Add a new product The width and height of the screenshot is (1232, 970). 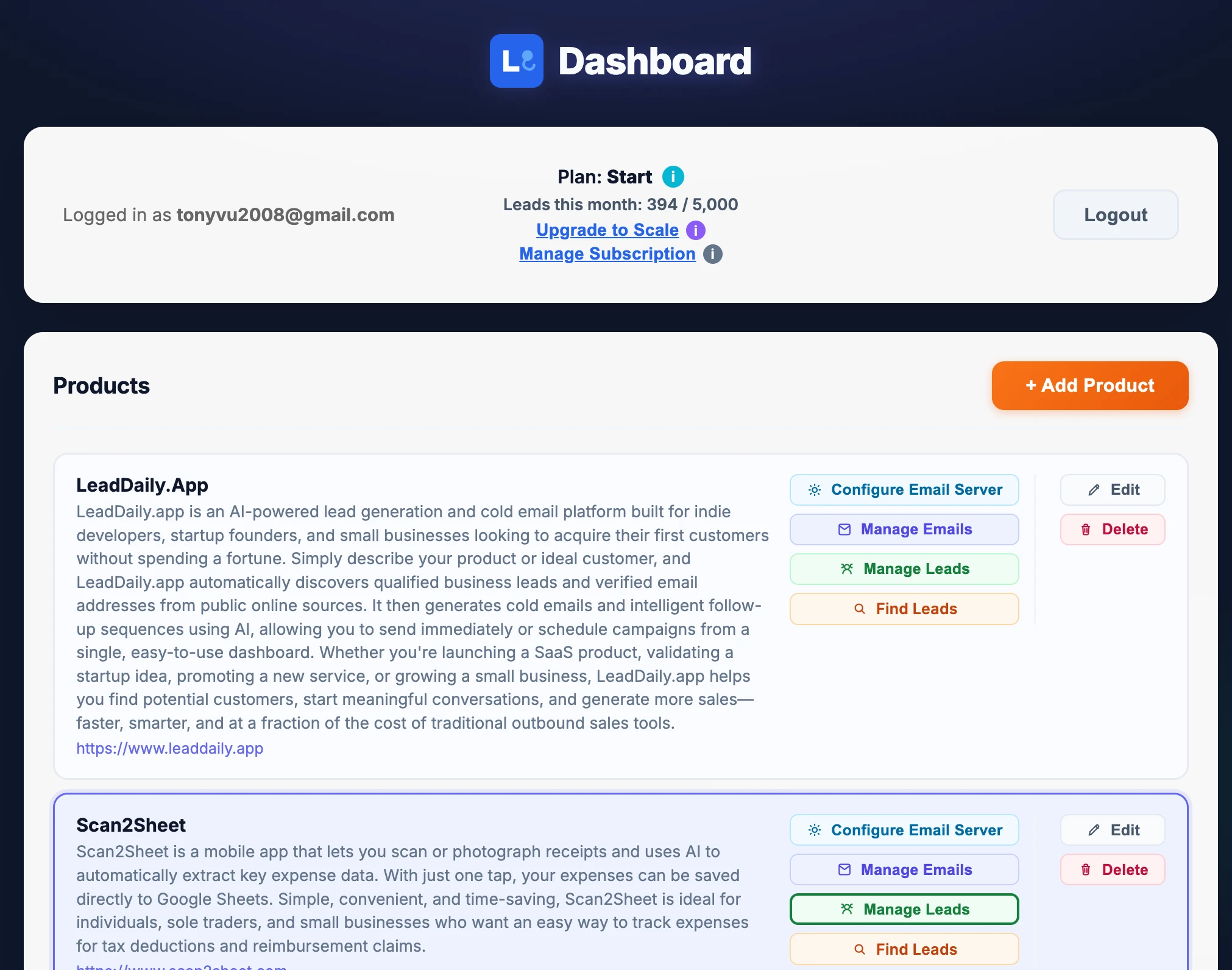coord(1090,386)
